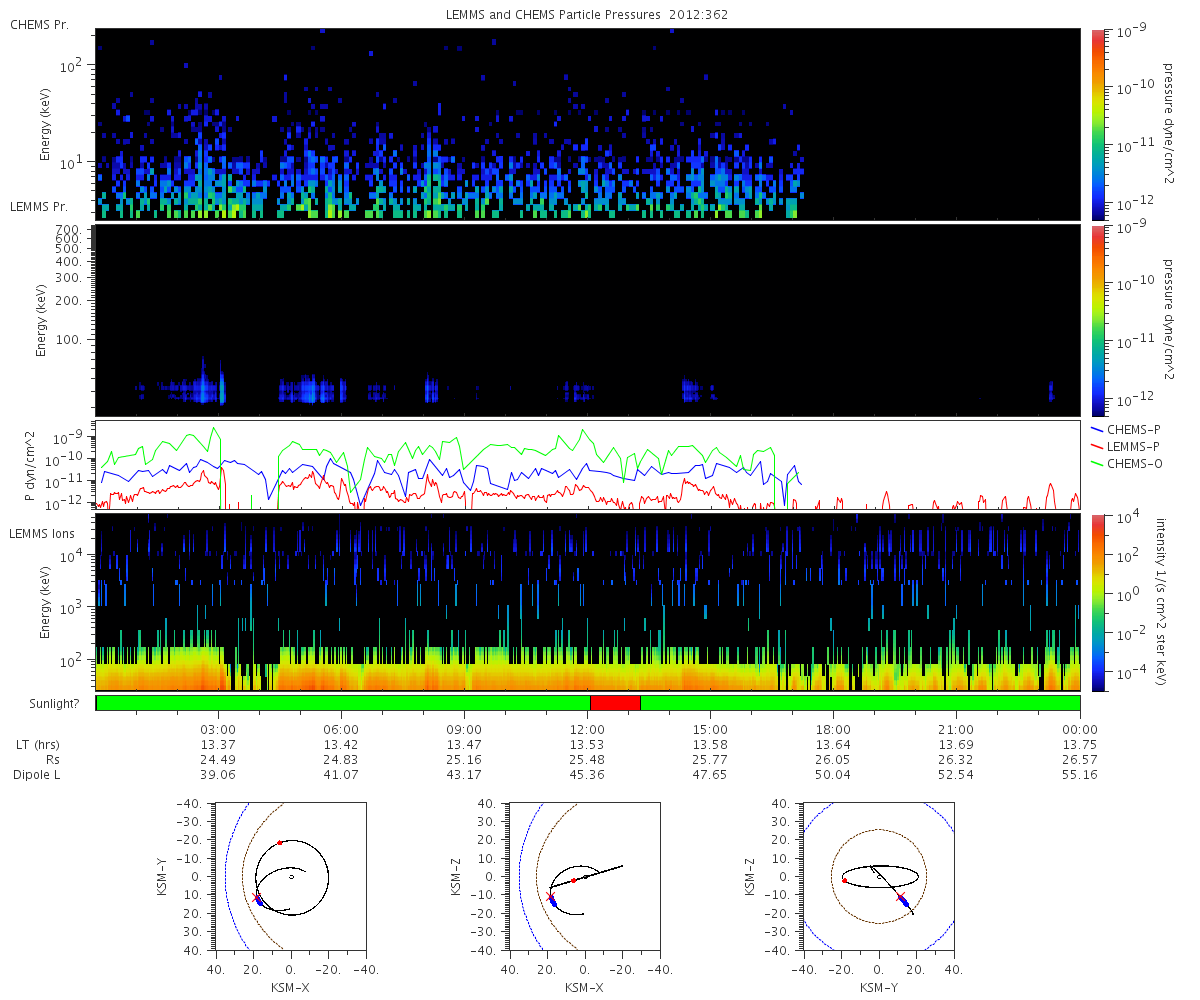Viewport: 1200px width, 1000px height.
Task: Click Dipole L value 55.16
Action: pos(1079,775)
